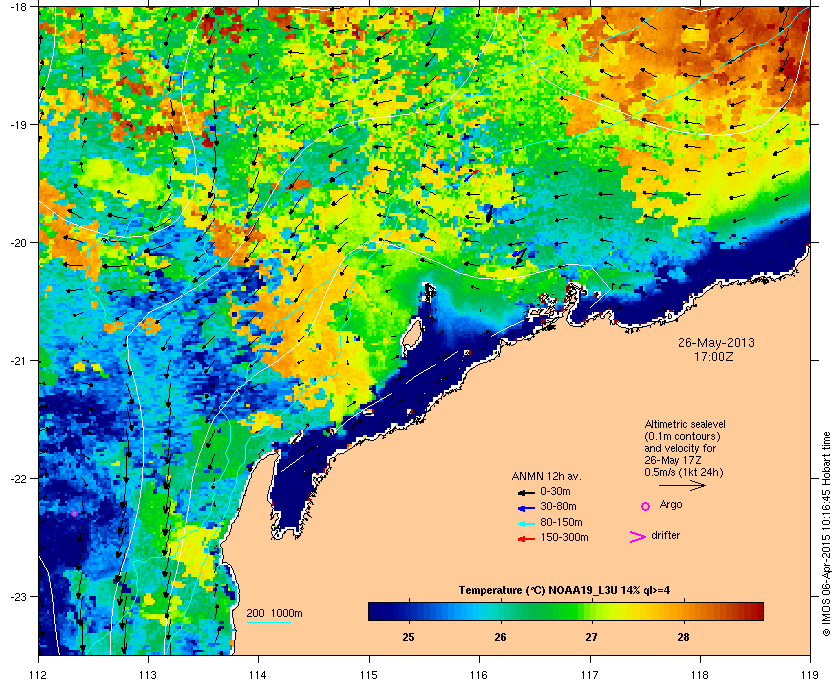The height and width of the screenshot is (680, 840).
Task: Click latitude axis label -23
Action: click(19, 596)
